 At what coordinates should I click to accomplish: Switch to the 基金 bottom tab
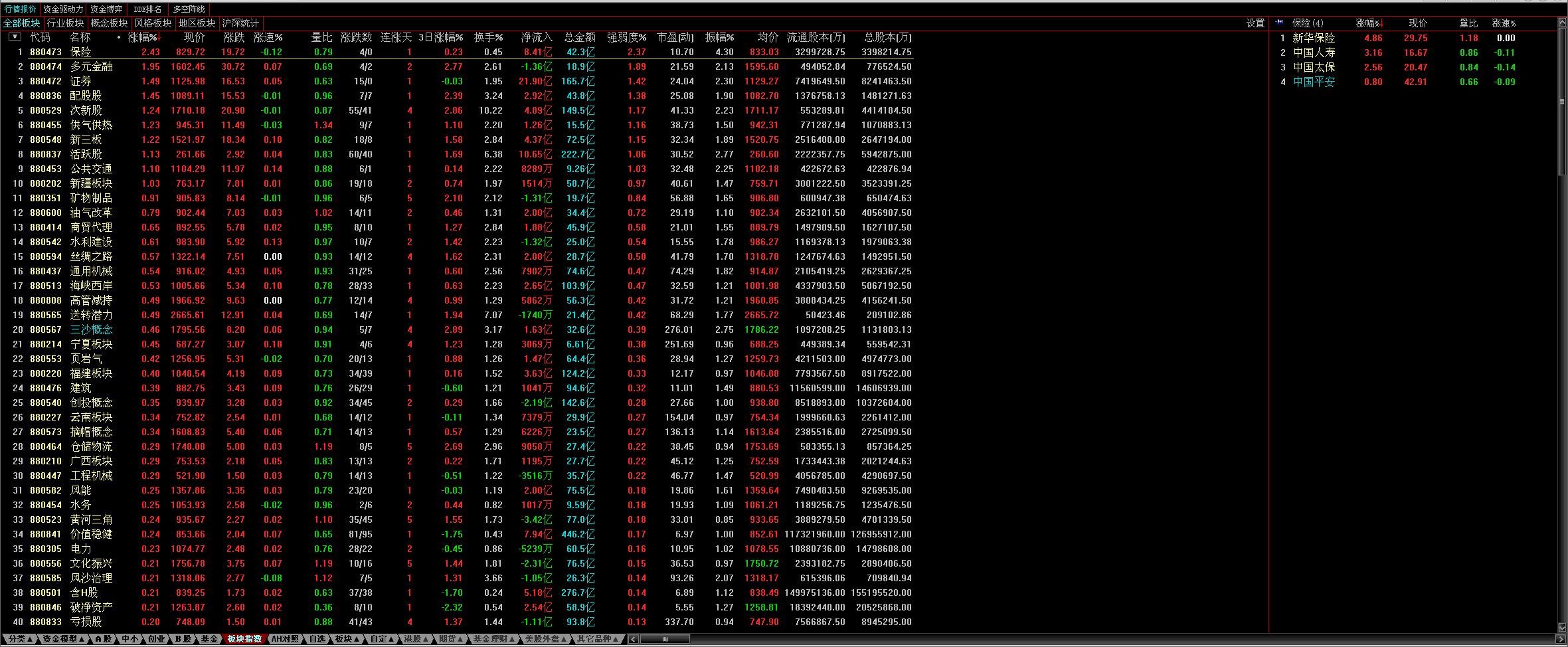pyautogui.click(x=209, y=639)
